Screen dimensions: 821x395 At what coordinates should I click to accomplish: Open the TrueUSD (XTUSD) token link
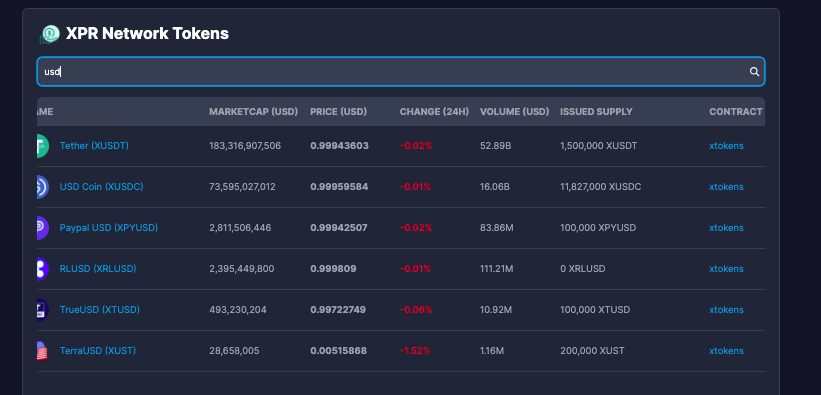100,310
